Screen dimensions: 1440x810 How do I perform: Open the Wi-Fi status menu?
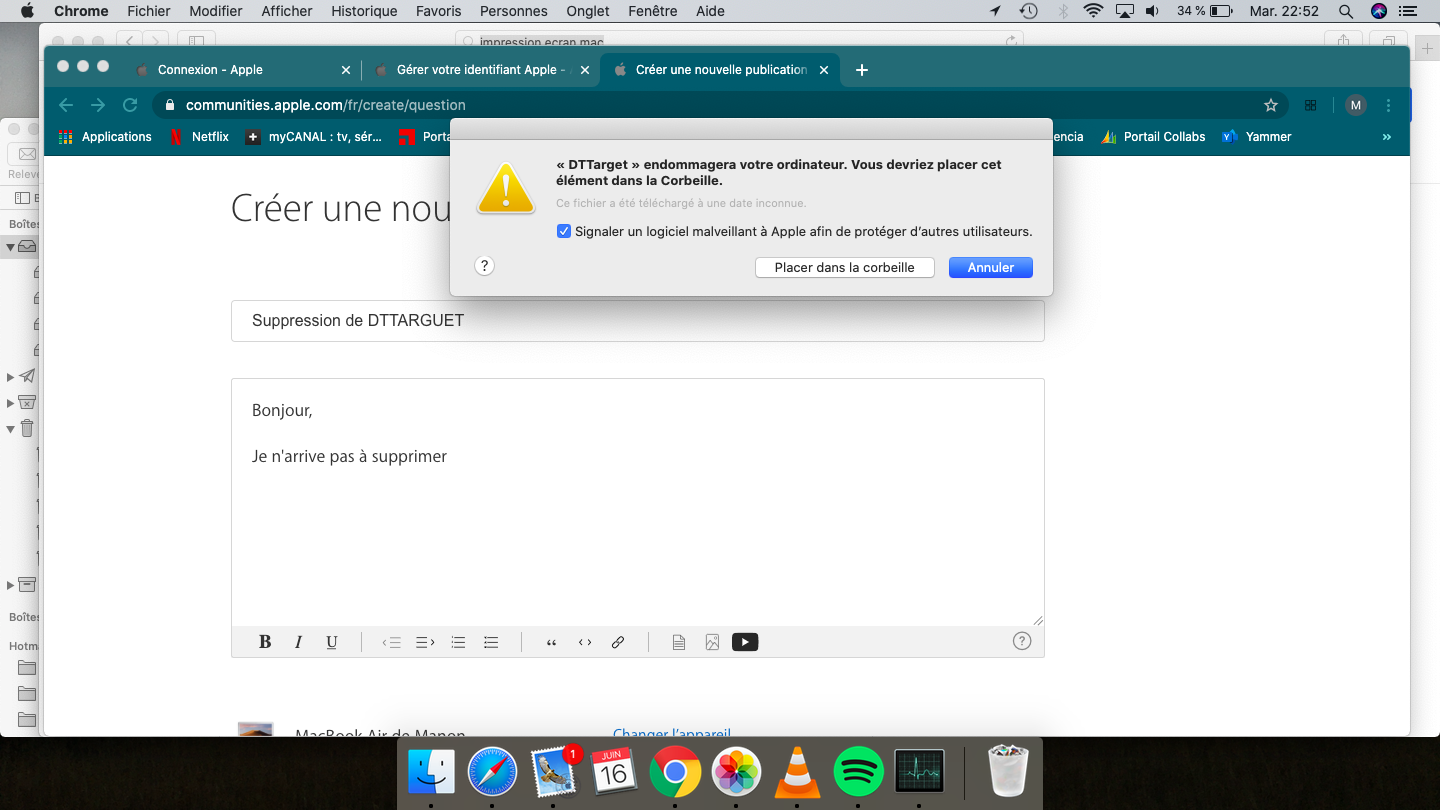[1093, 11]
